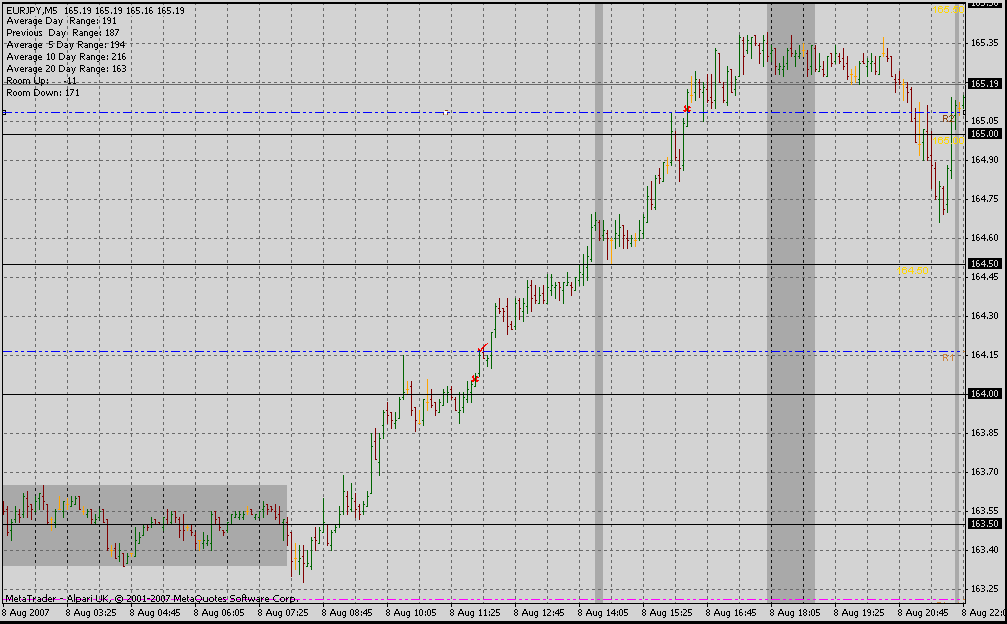The image size is (1007, 624).
Task: Click the 165.19 current price tag
Action: (x=984, y=84)
